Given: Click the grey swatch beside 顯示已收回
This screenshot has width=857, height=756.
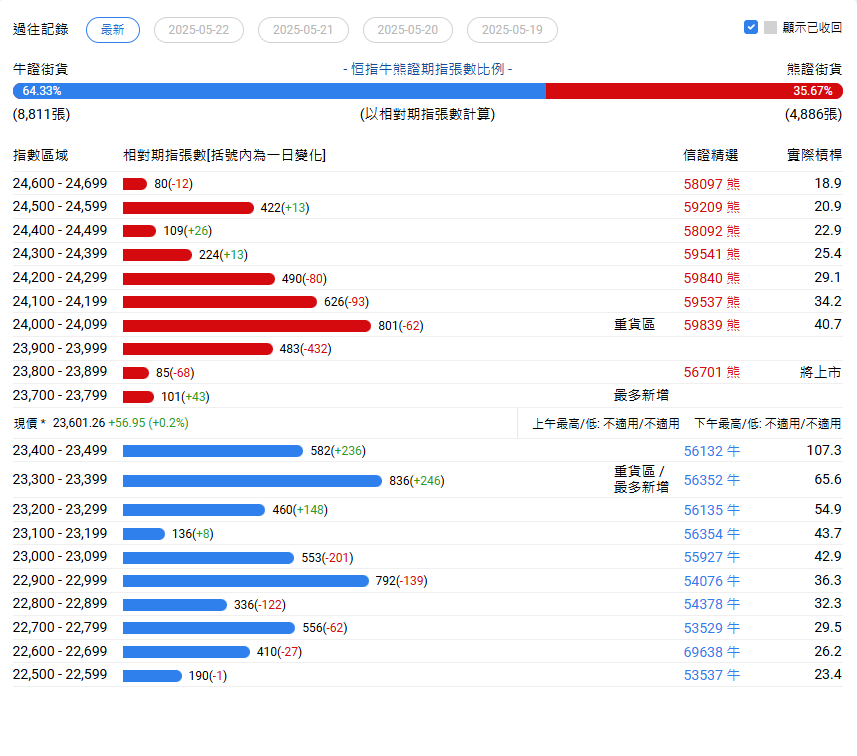Looking at the screenshot, I should 770,28.
